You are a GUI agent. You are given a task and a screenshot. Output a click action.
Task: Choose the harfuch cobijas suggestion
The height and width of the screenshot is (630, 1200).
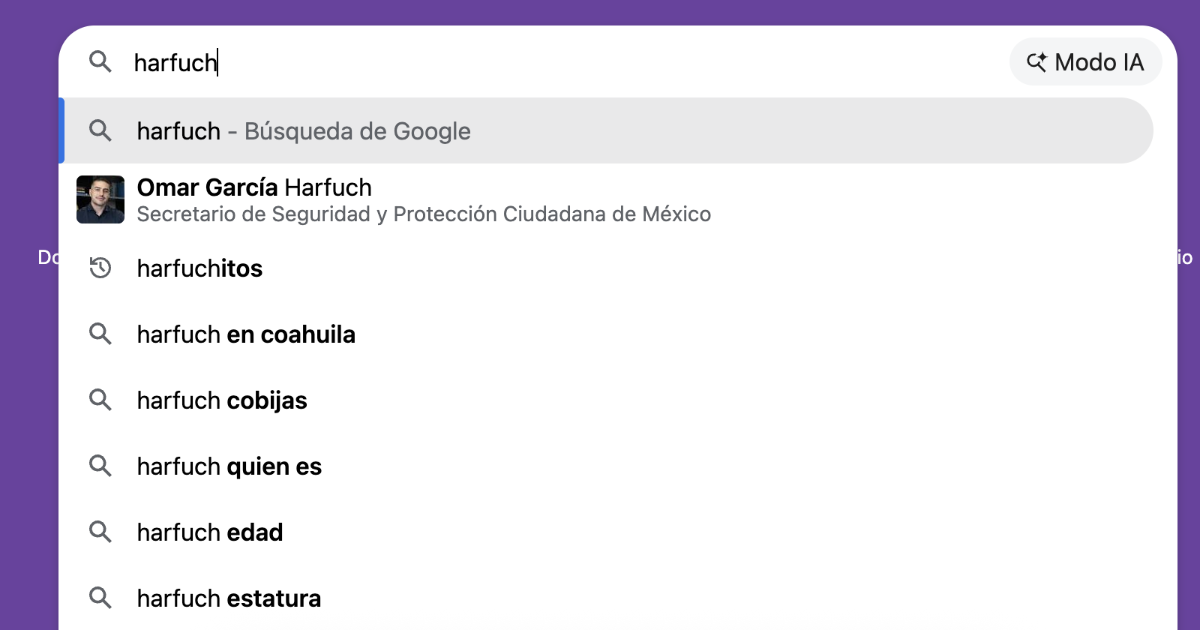(x=220, y=400)
